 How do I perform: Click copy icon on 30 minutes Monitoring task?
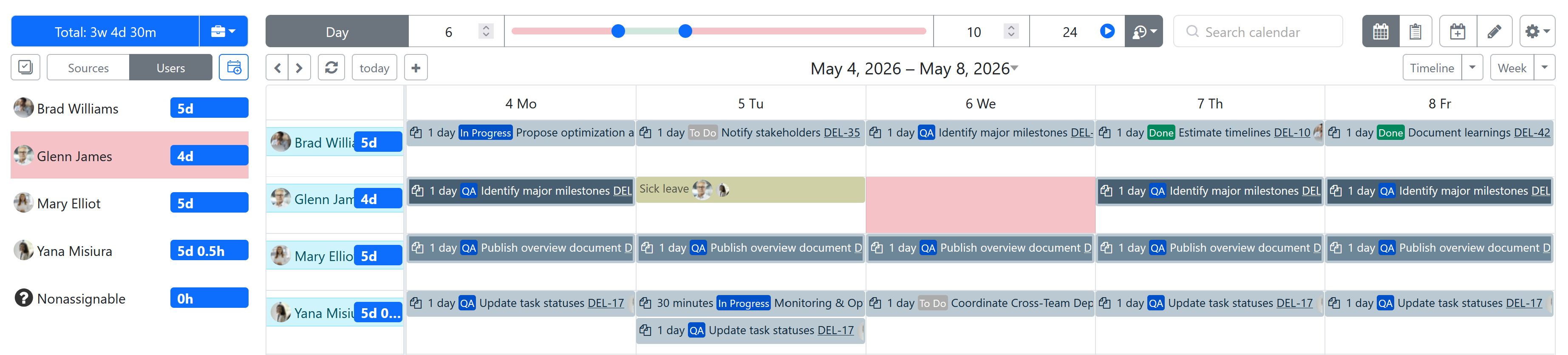[645, 303]
